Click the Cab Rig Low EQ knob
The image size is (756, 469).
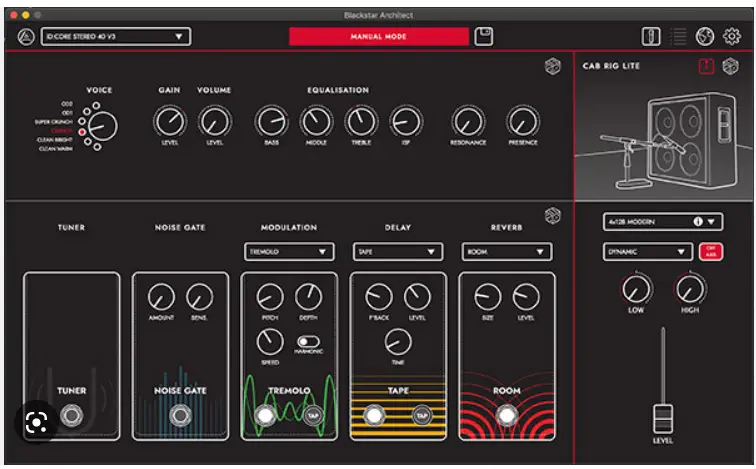[636, 289]
